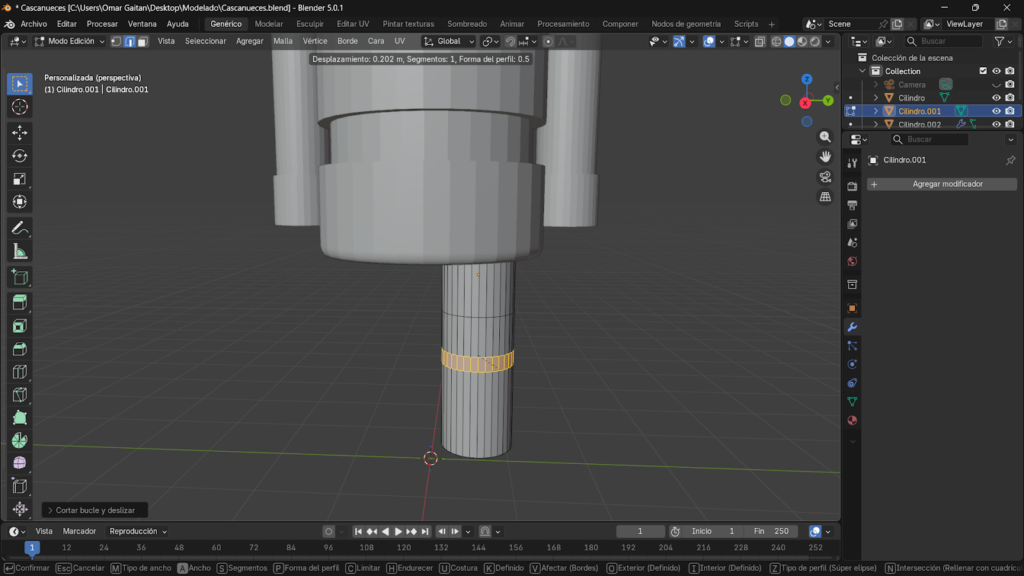Hide Cilindro.002 with its eye toggle
Viewport: 1024px width, 576px height.
(x=994, y=124)
